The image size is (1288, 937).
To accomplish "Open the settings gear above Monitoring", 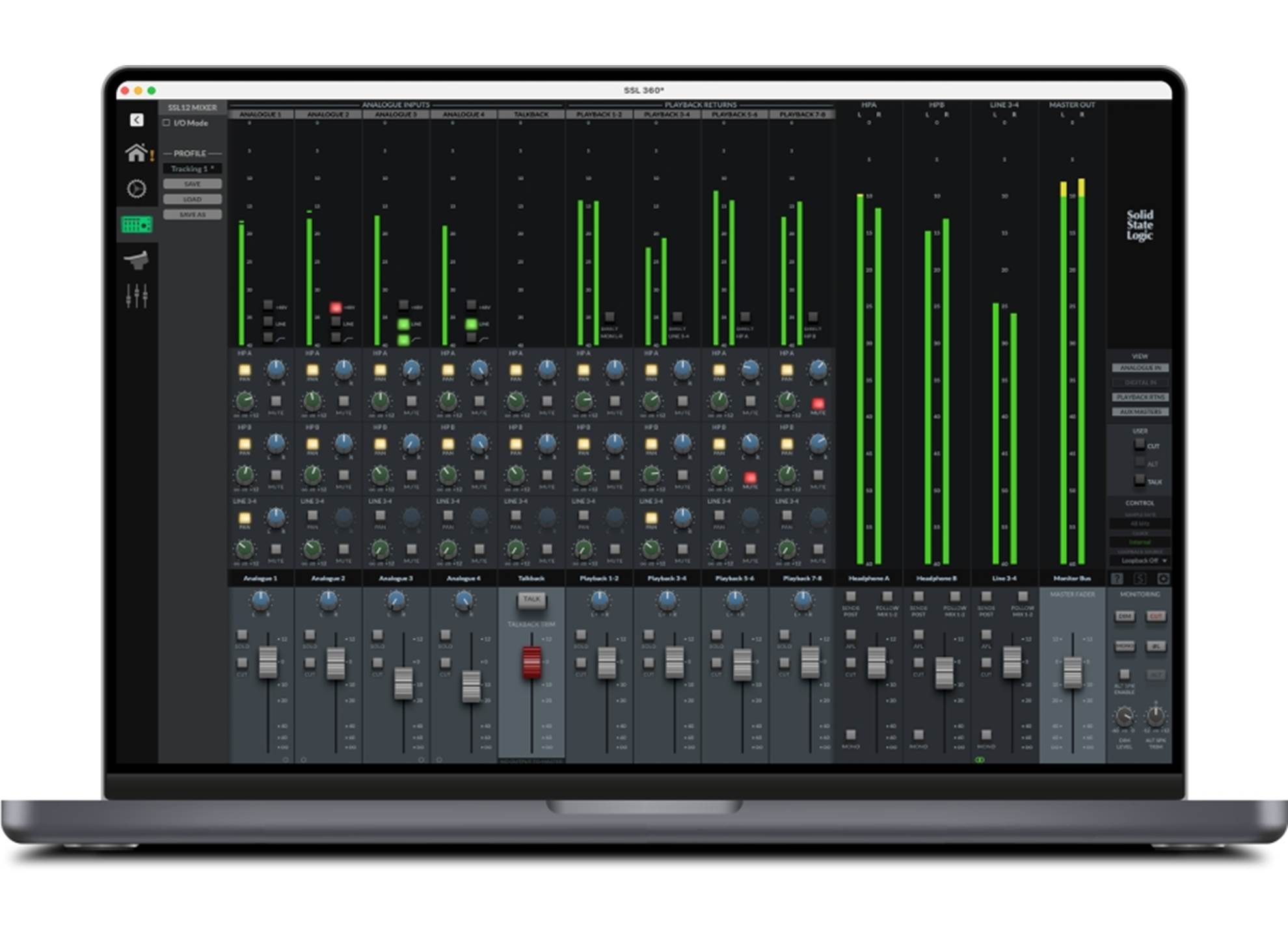I will pyautogui.click(x=1163, y=578).
